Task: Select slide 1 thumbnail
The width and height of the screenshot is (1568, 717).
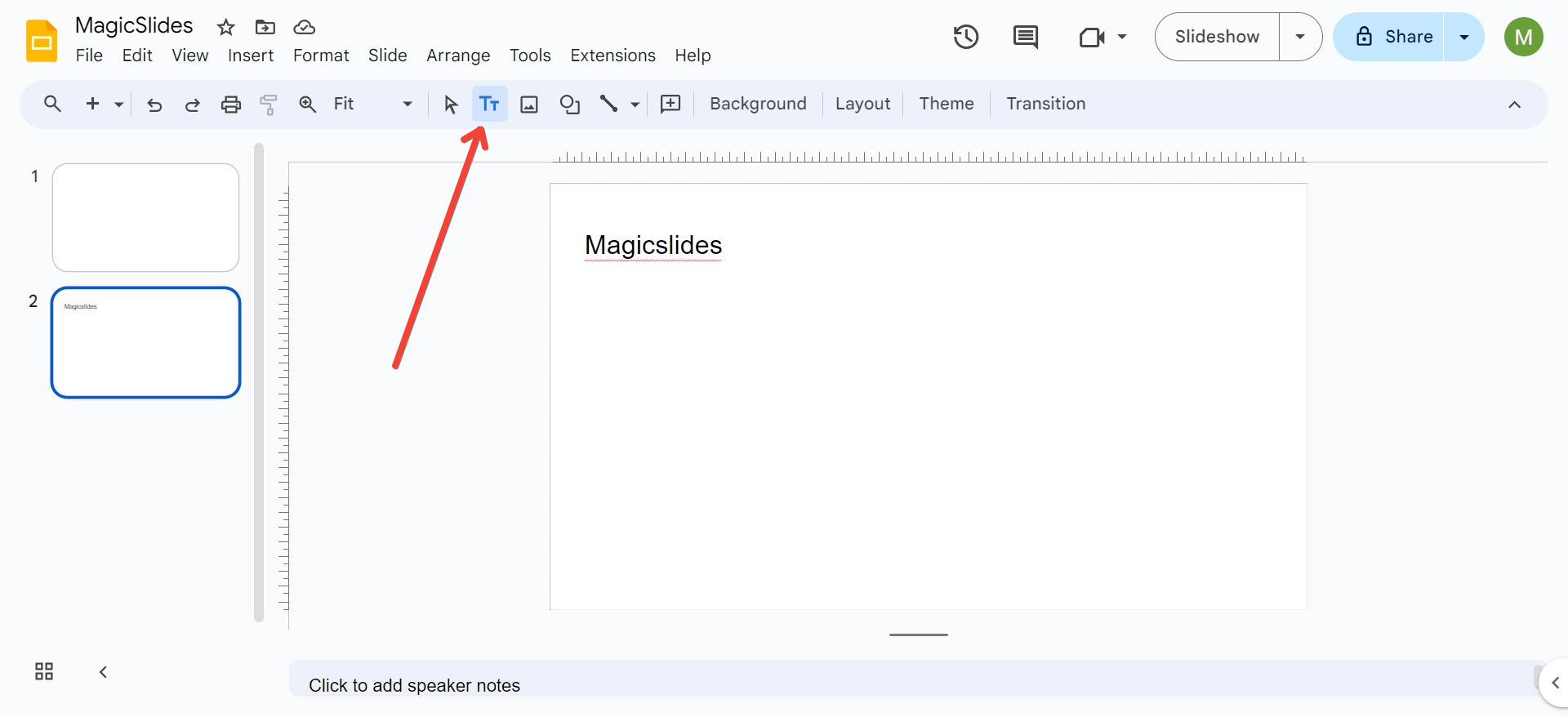Action: (x=145, y=217)
